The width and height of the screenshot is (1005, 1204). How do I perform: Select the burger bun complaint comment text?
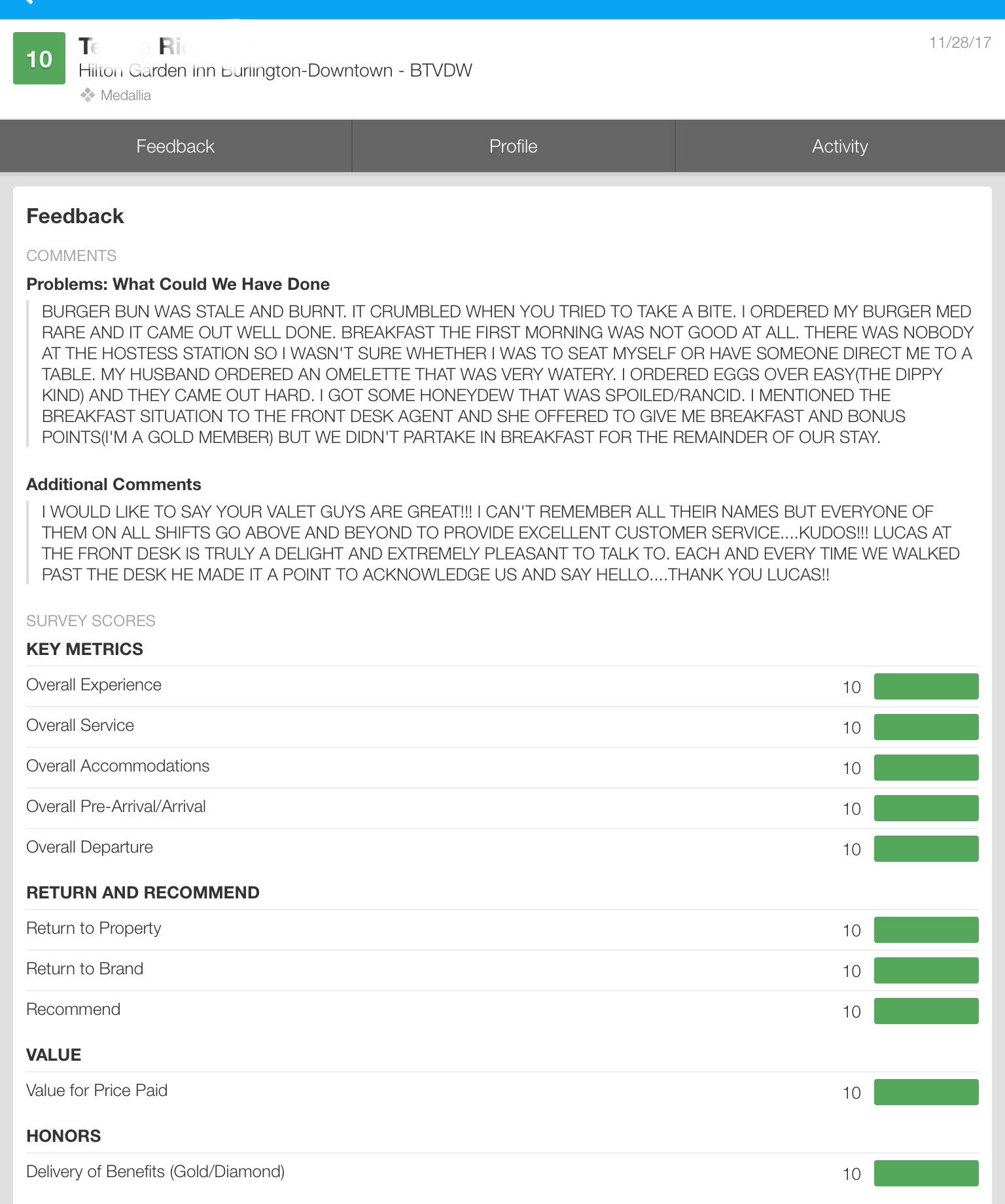[x=504, y=374]
